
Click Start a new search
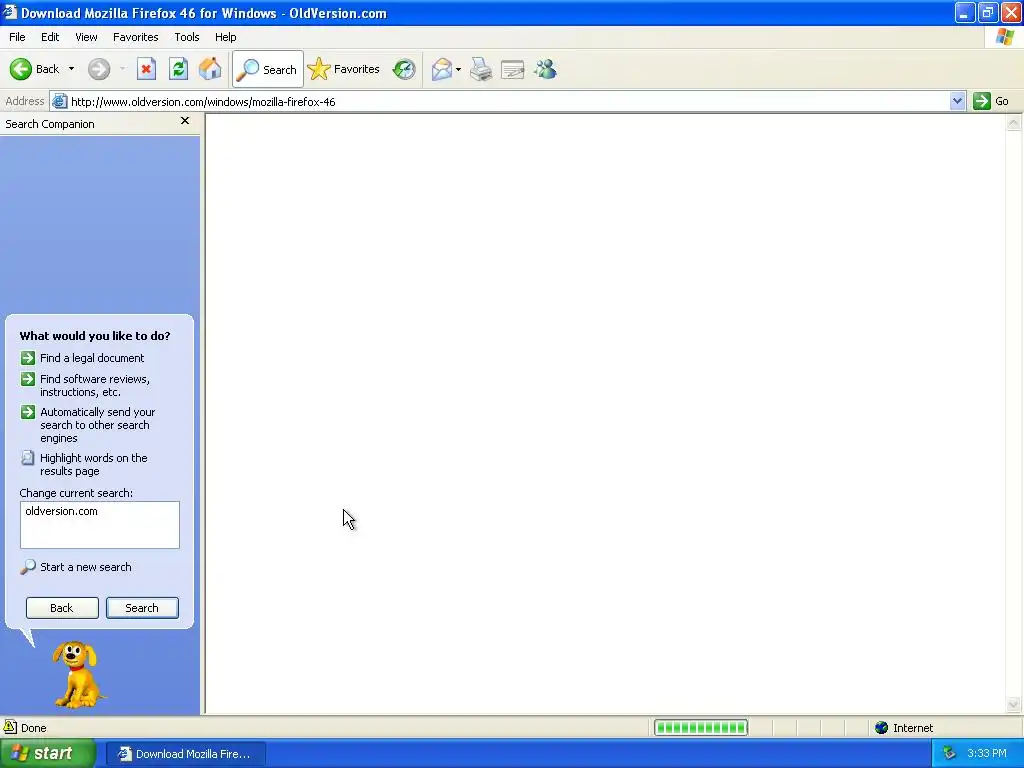(86, 567)
